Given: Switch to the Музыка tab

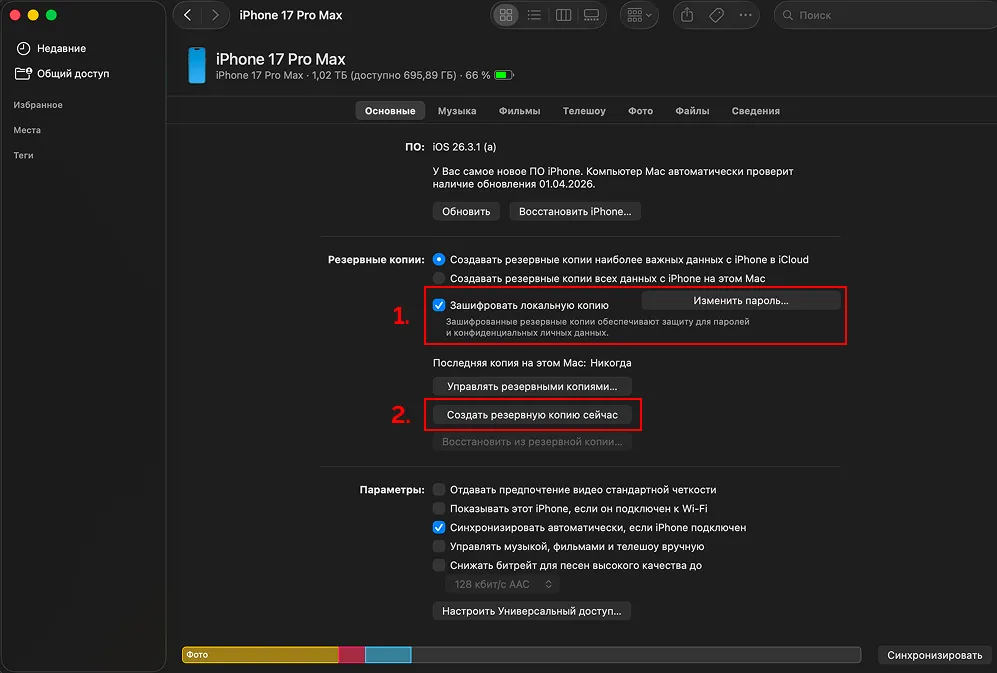Looking at the screenshot, I should (457, 111).
